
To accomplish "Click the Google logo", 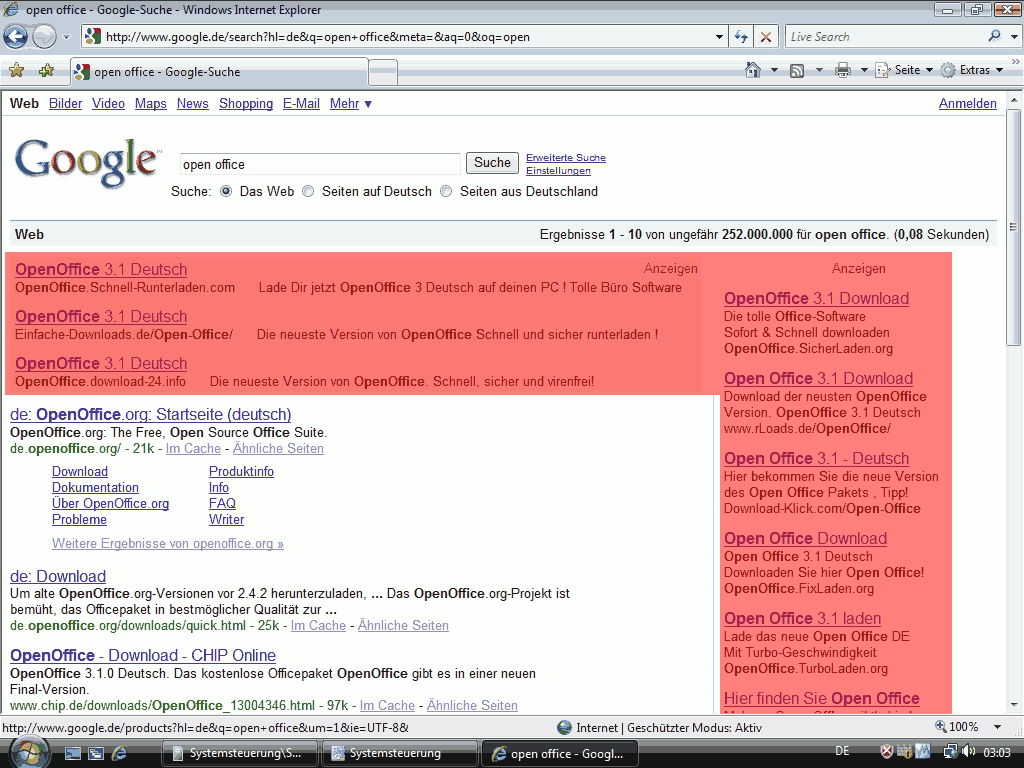I will [x=88, y=162].
